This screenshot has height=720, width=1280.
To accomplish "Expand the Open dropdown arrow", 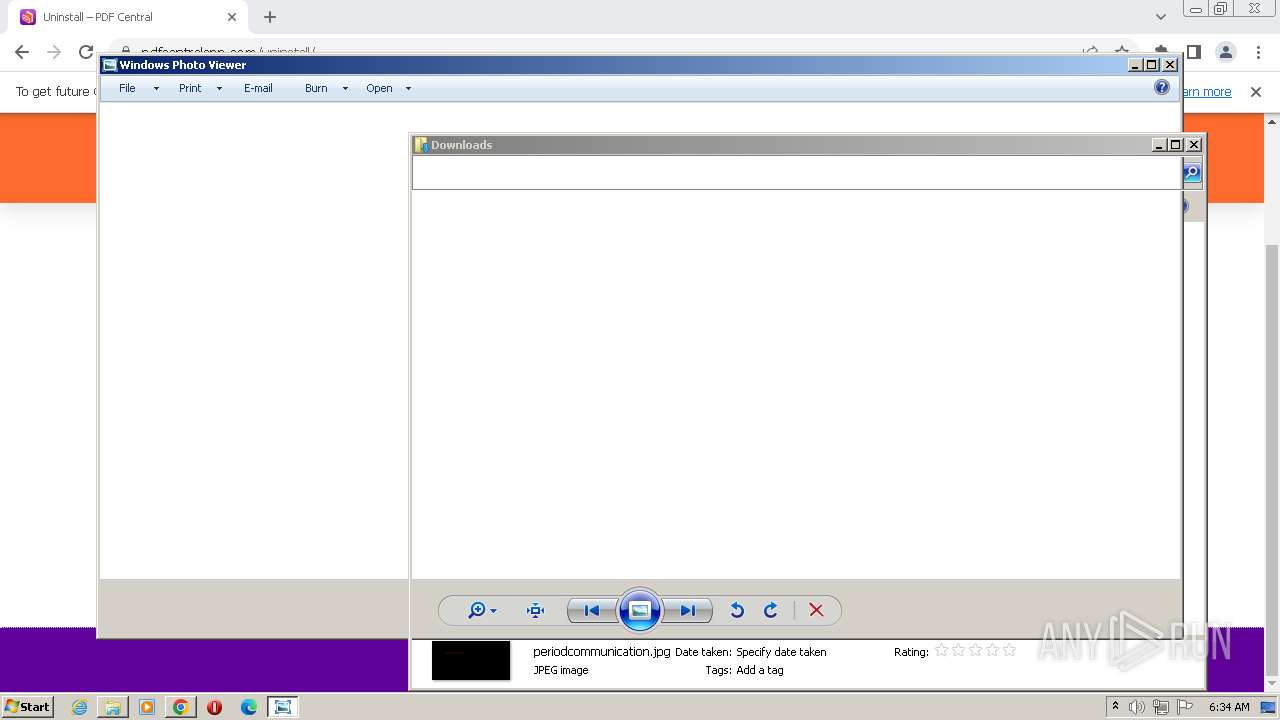I will (408, 88).
